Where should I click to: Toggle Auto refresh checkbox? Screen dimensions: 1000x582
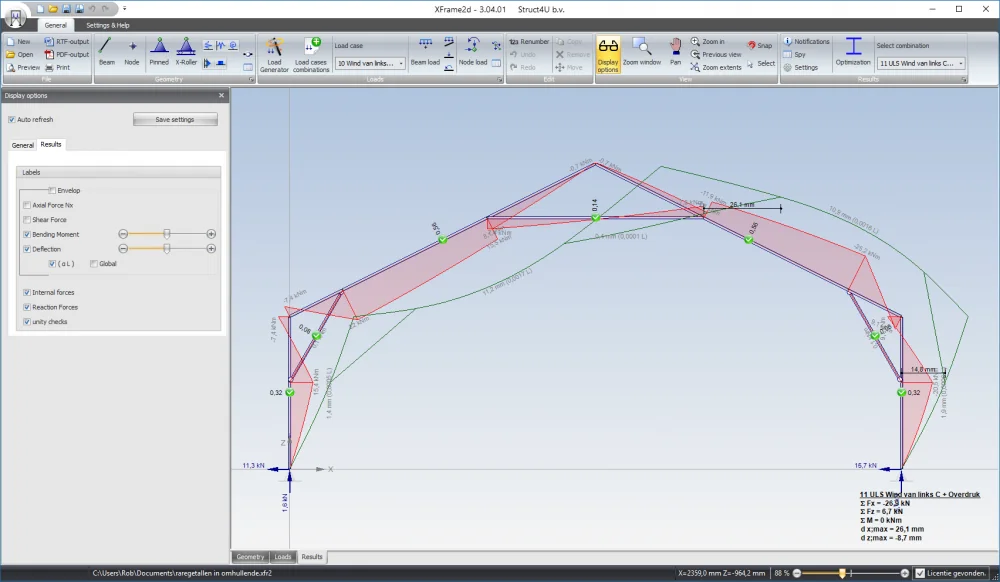tap(11, 119)
